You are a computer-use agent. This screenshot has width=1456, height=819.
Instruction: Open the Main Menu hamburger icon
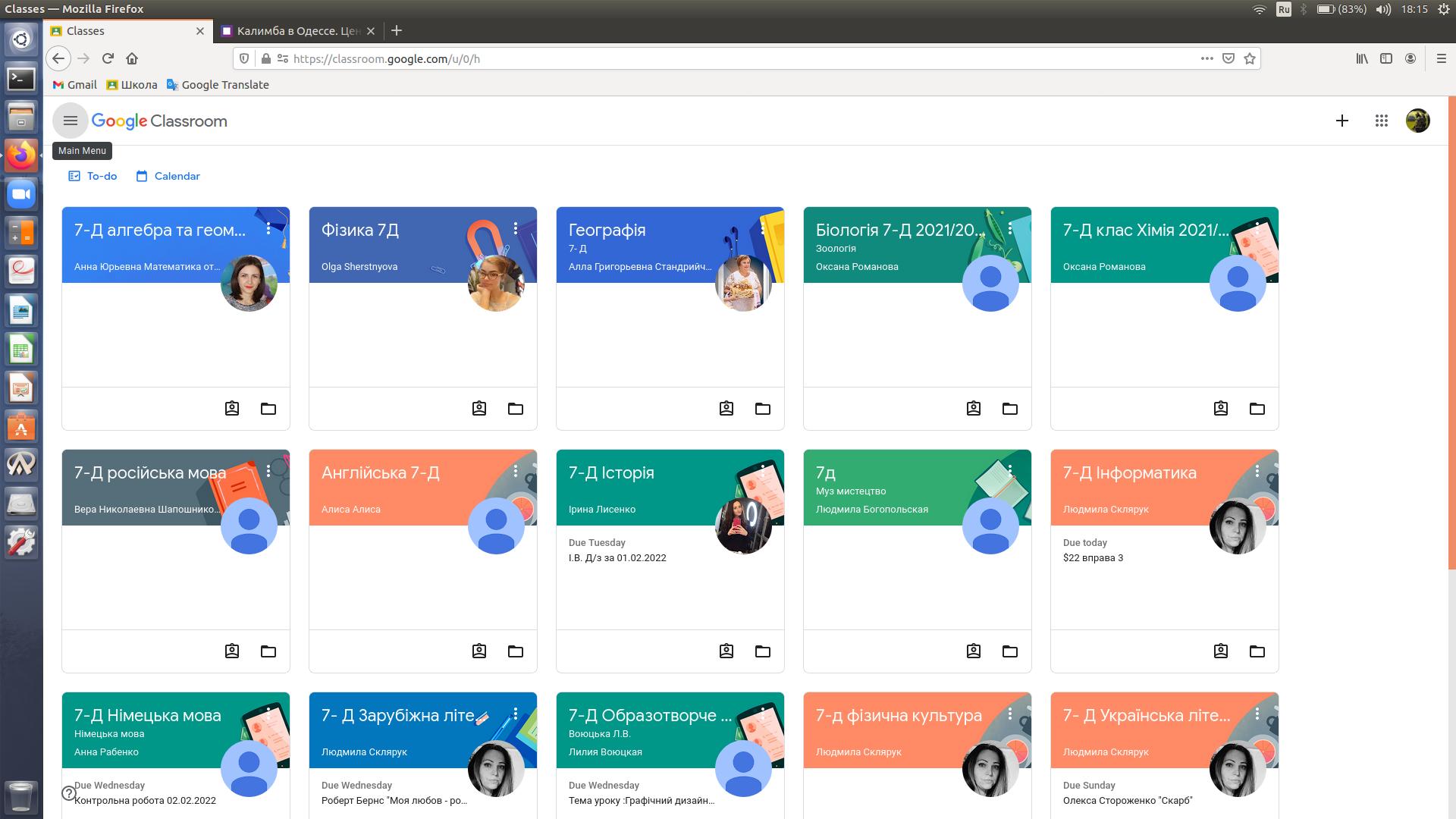click(x=71, y=121)
